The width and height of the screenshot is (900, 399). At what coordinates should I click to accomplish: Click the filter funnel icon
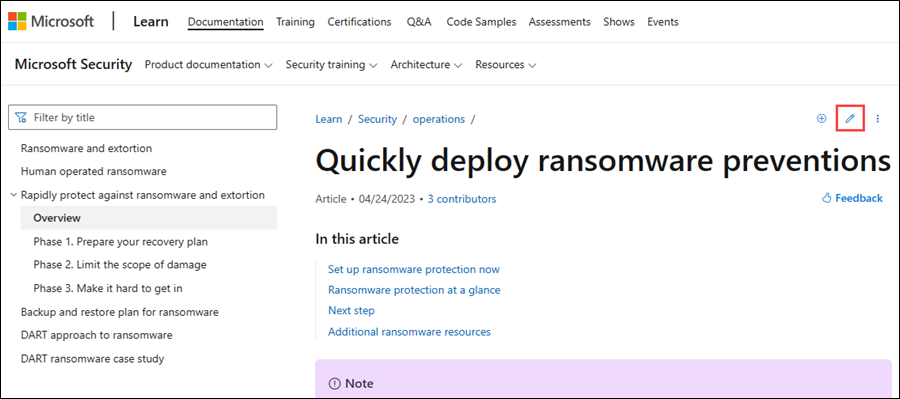[x=21, y=117]
